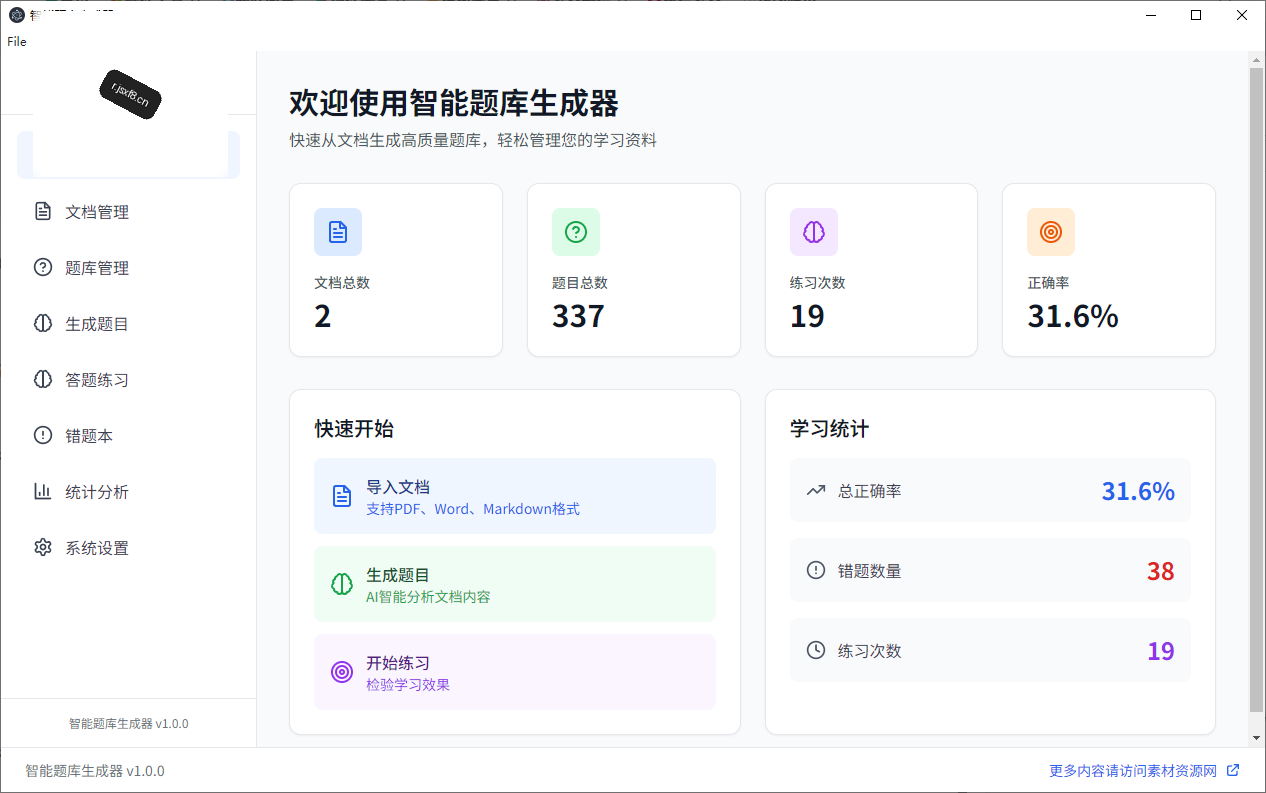The height and width of the screenshot is (793, 1266).
Task: Click the trend arrow icon beside 总正确率
Action: click(x=816, y=491)
